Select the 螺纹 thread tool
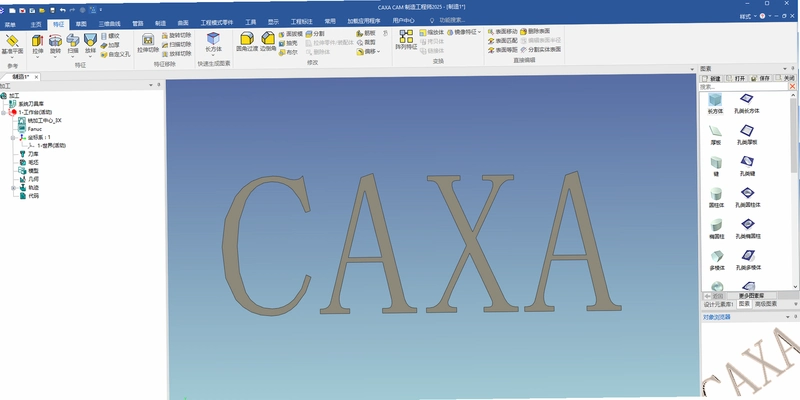 pos(110,36)
